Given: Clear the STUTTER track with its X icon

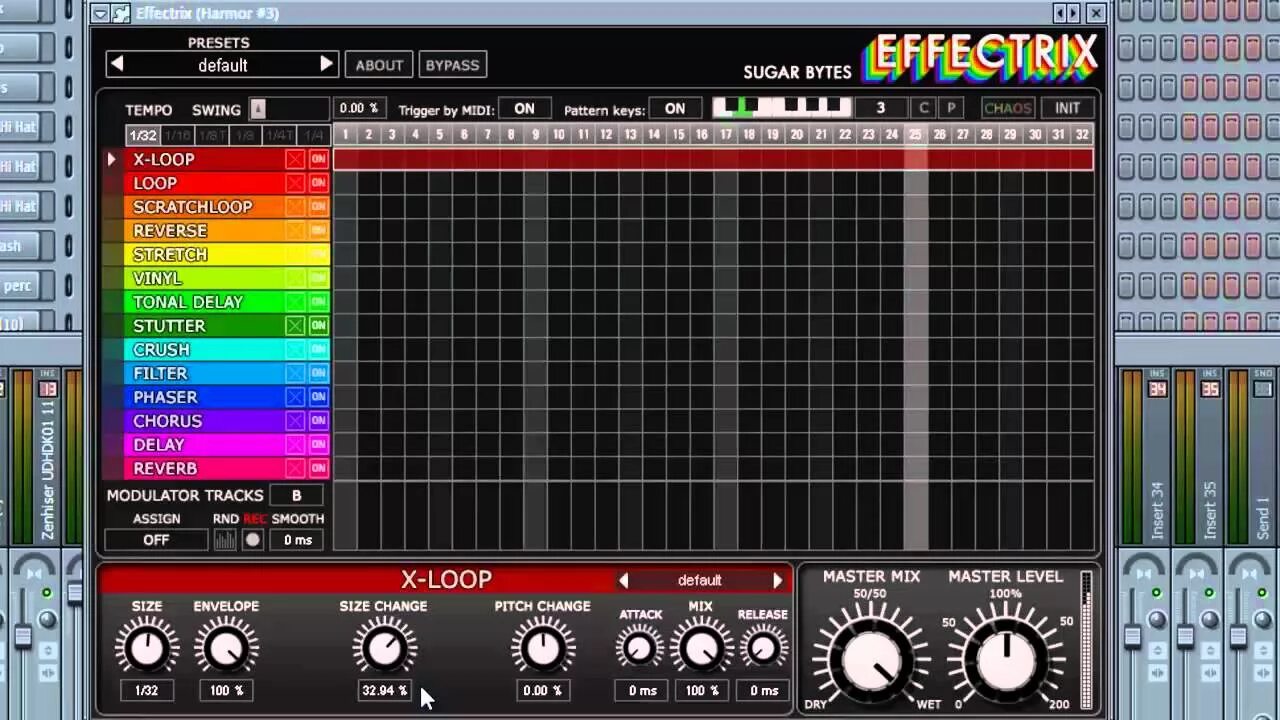Looking at the screenshot, I should tap(295, 326).
